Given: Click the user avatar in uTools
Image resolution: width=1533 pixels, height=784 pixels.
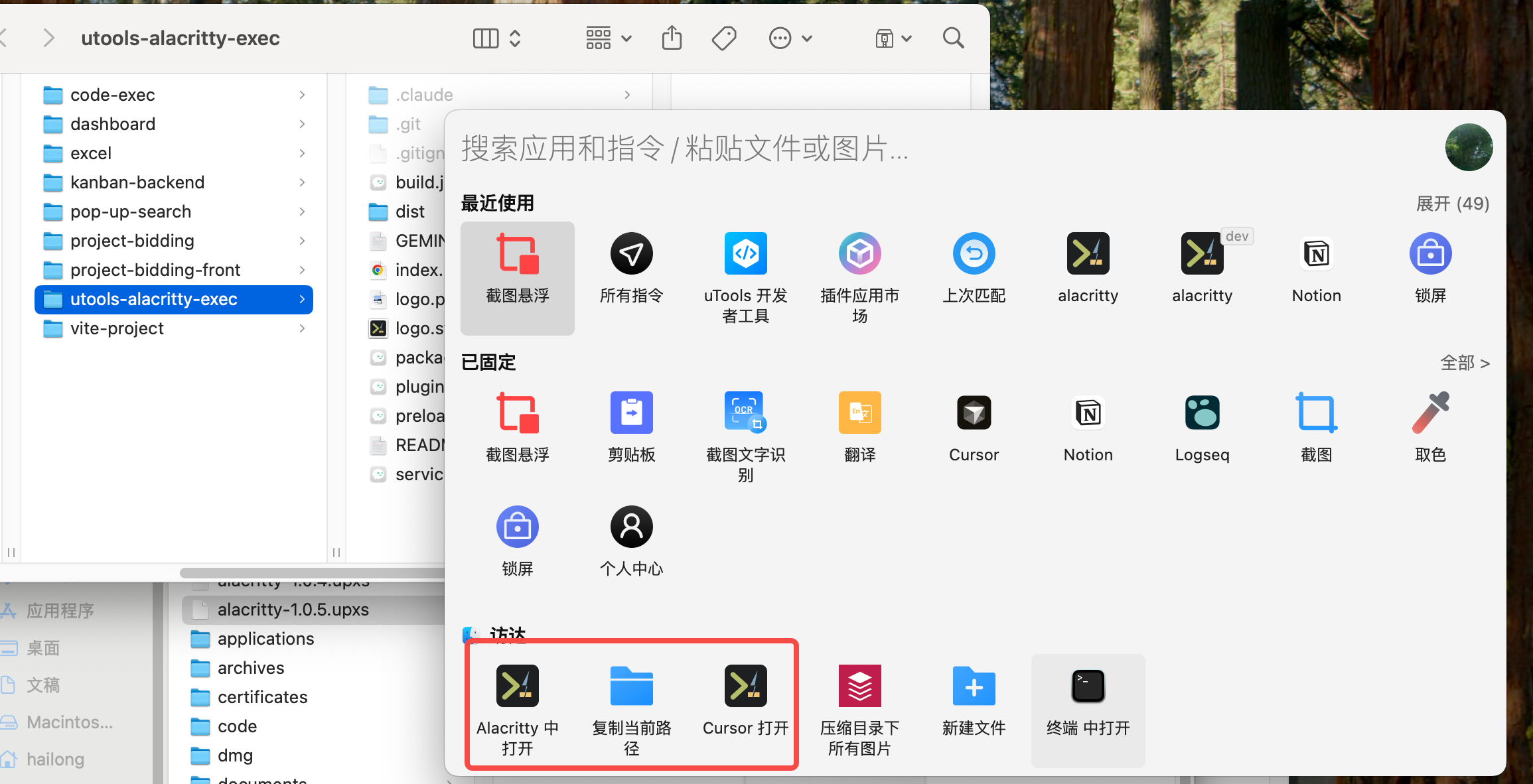Looking at the screenshot, I should tap(1468, 147).
